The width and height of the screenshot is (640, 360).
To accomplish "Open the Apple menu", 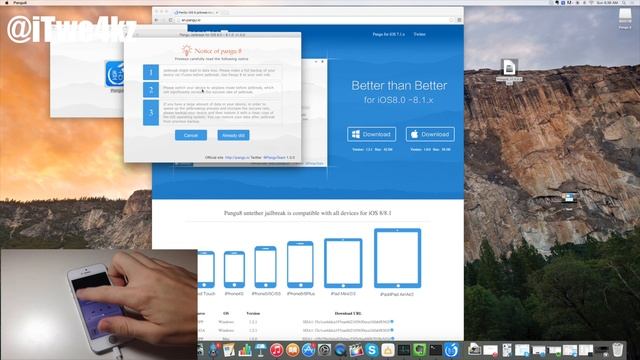I will pyautogui.click(x=6, y=2).
